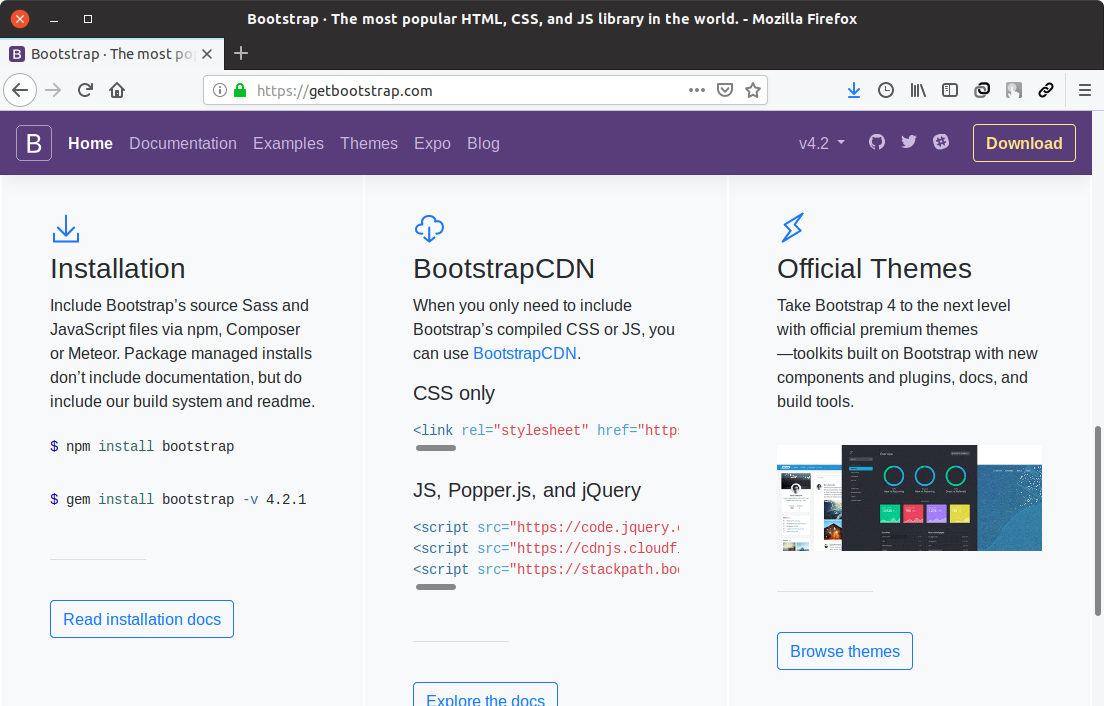Go back to previous page
The height and width of the screenshot is (706, 1104).
point(20,90)
